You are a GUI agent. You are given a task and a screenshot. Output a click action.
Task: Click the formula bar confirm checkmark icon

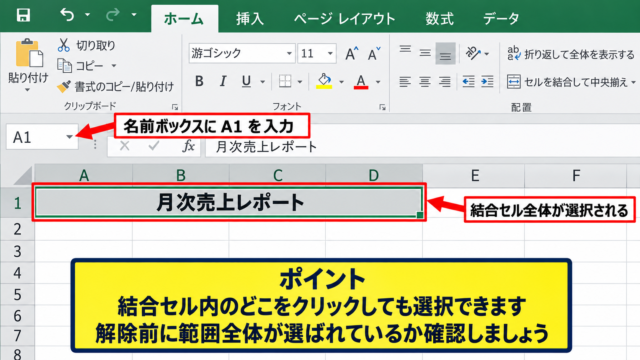[153, 146]
